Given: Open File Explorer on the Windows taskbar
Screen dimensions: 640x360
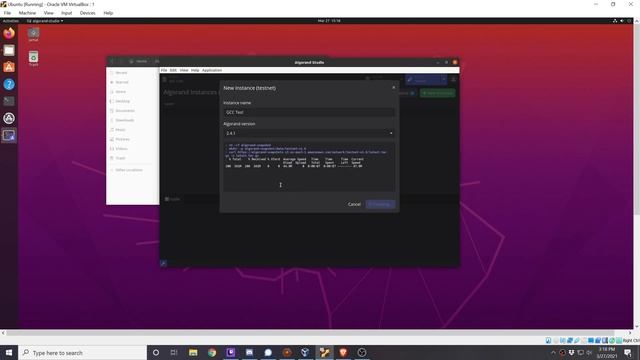Looking at the screenshot, I should tap(193, 353).
